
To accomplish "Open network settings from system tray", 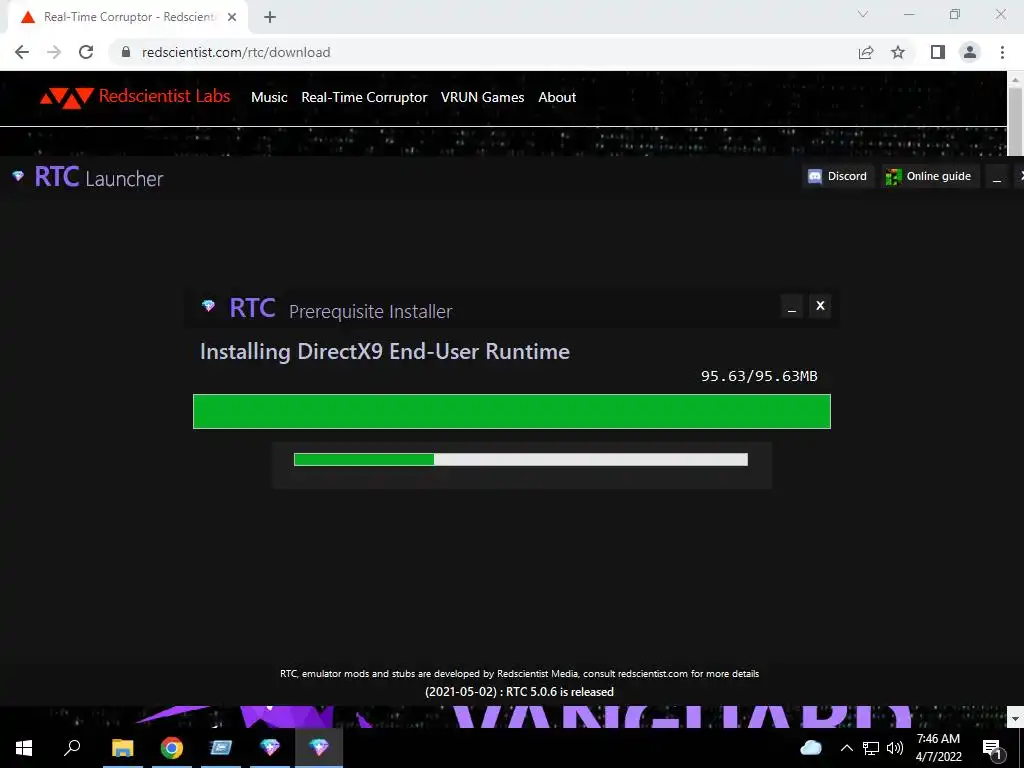I will [871, 748].
